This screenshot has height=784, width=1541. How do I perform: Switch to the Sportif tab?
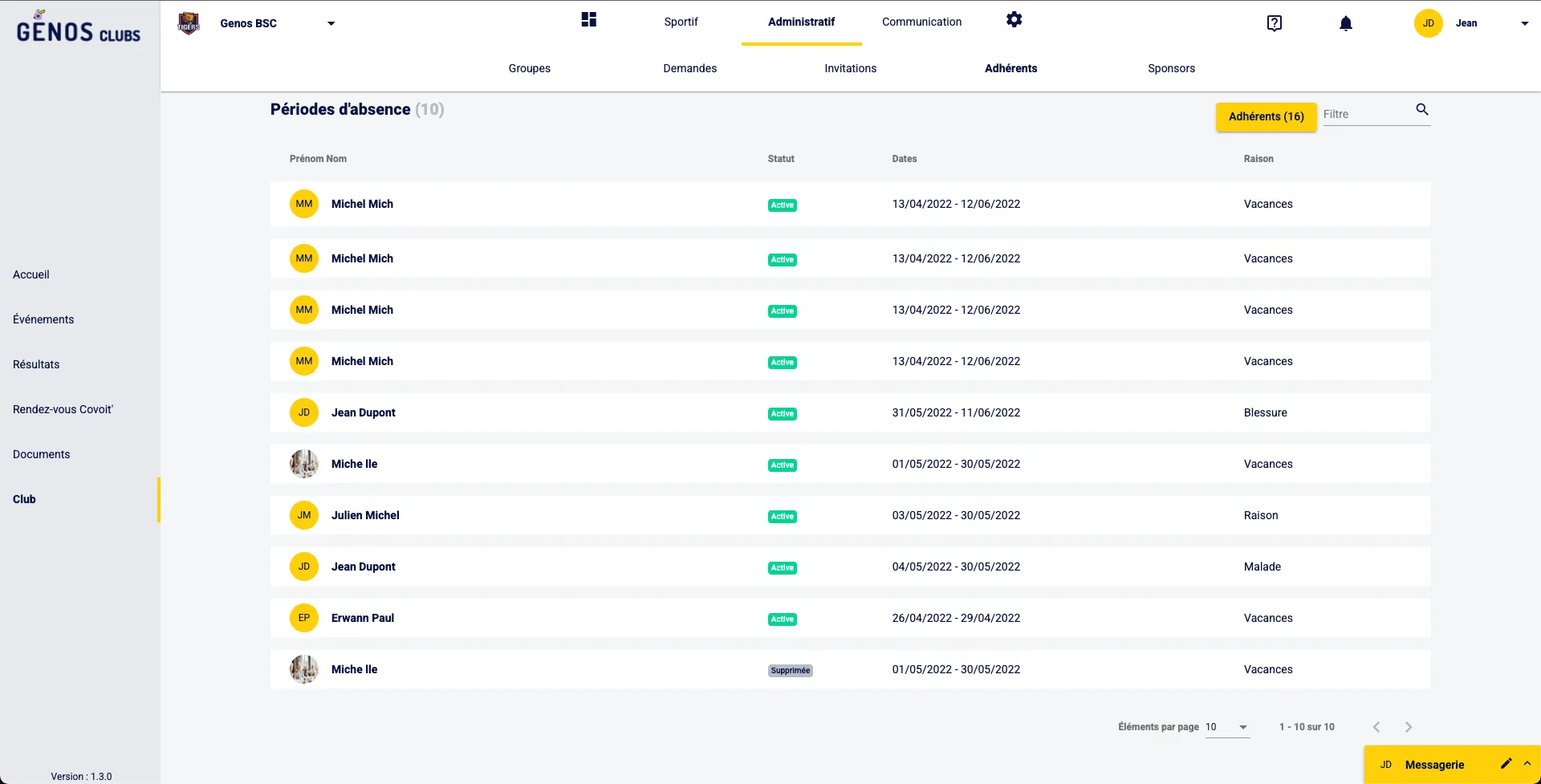click(x=681, y=22)
